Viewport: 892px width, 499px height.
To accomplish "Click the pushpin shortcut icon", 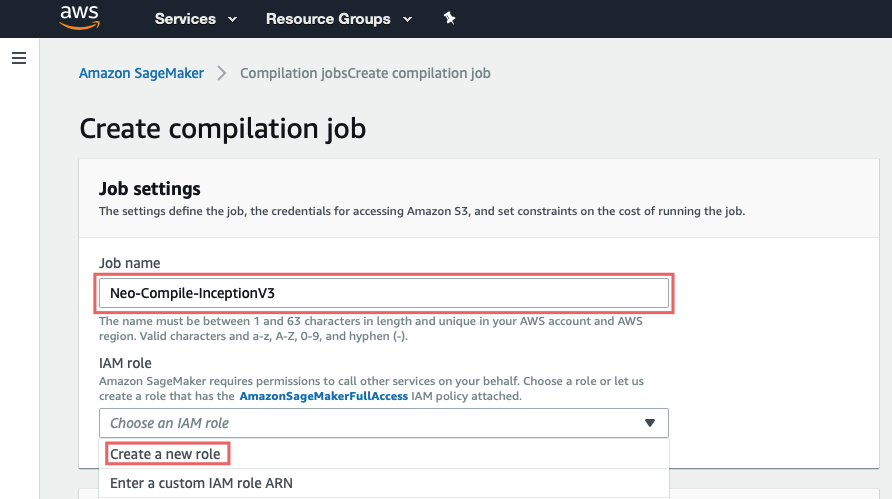I will click(x=449, y=18).
